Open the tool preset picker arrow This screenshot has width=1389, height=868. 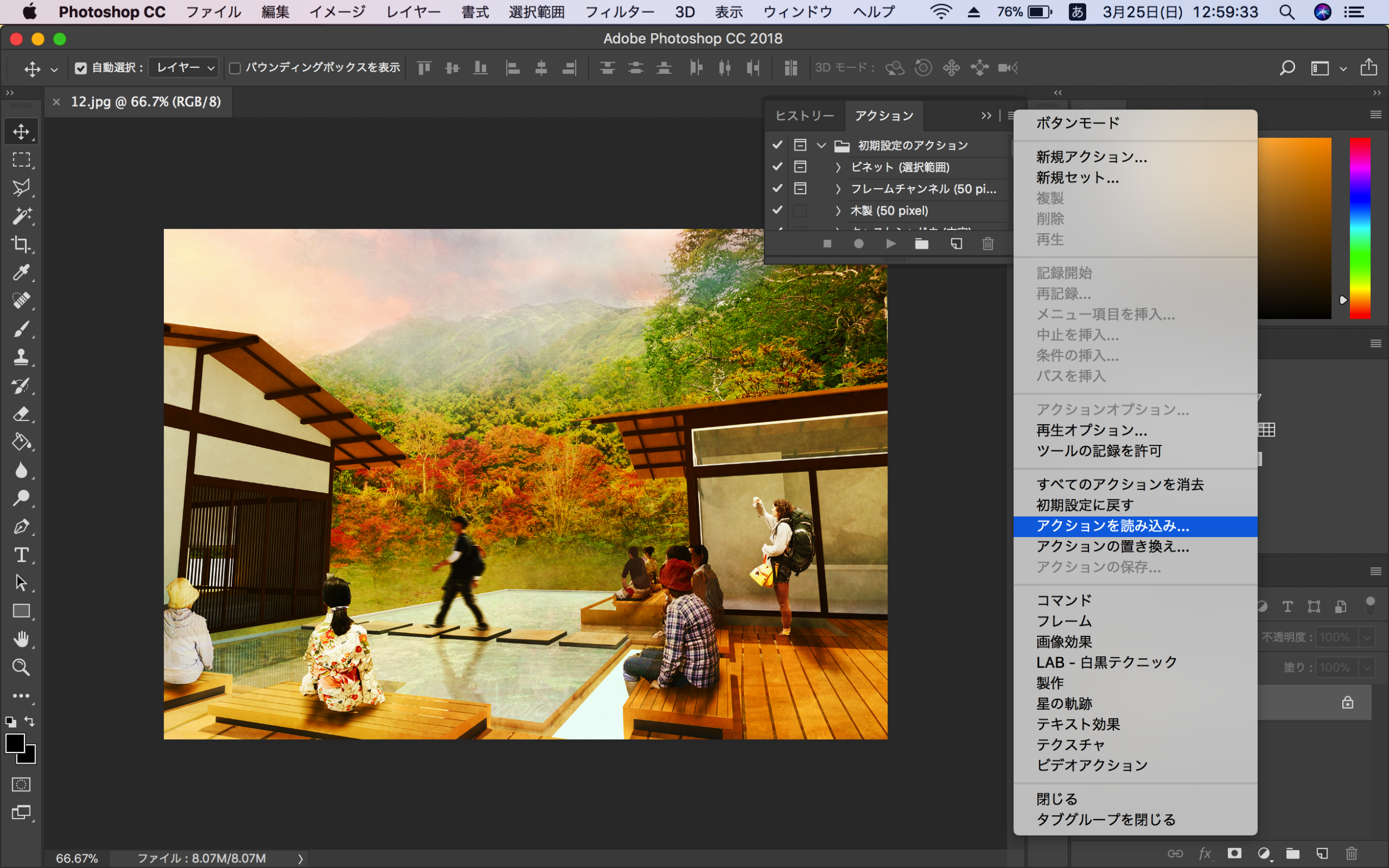(54, 69)
